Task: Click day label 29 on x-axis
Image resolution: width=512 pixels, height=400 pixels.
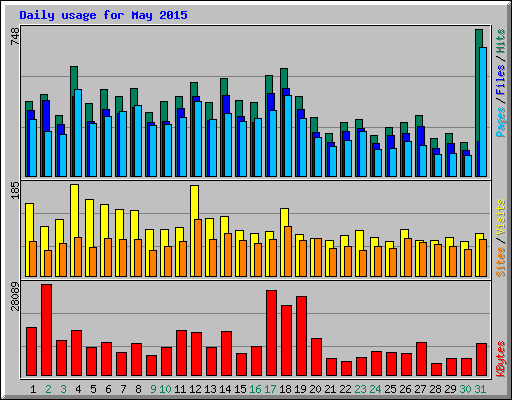Action: tap(450, 389)
